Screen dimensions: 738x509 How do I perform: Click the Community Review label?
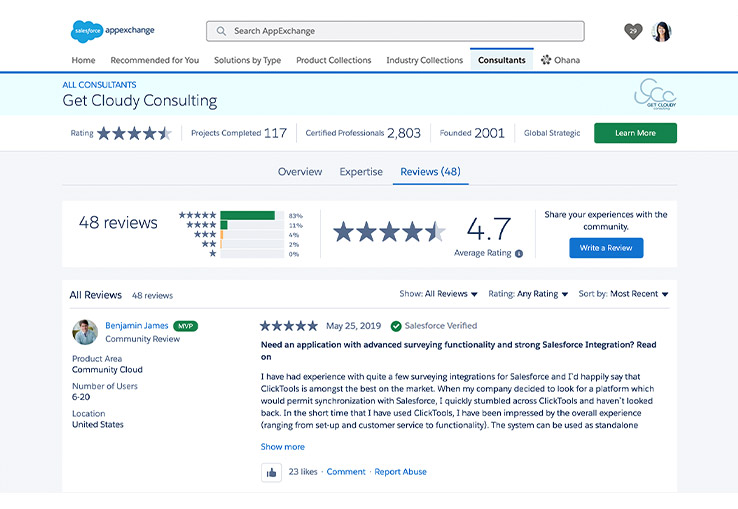(x=143, y=339)
